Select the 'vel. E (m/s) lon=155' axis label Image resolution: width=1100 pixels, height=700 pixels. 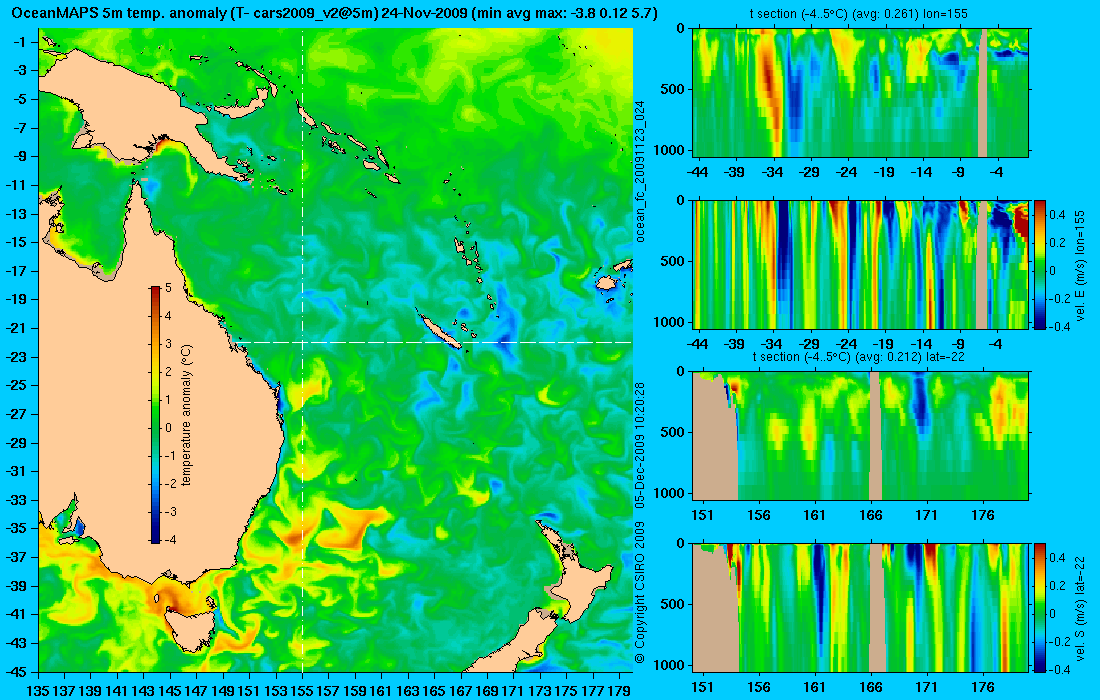1081,264
